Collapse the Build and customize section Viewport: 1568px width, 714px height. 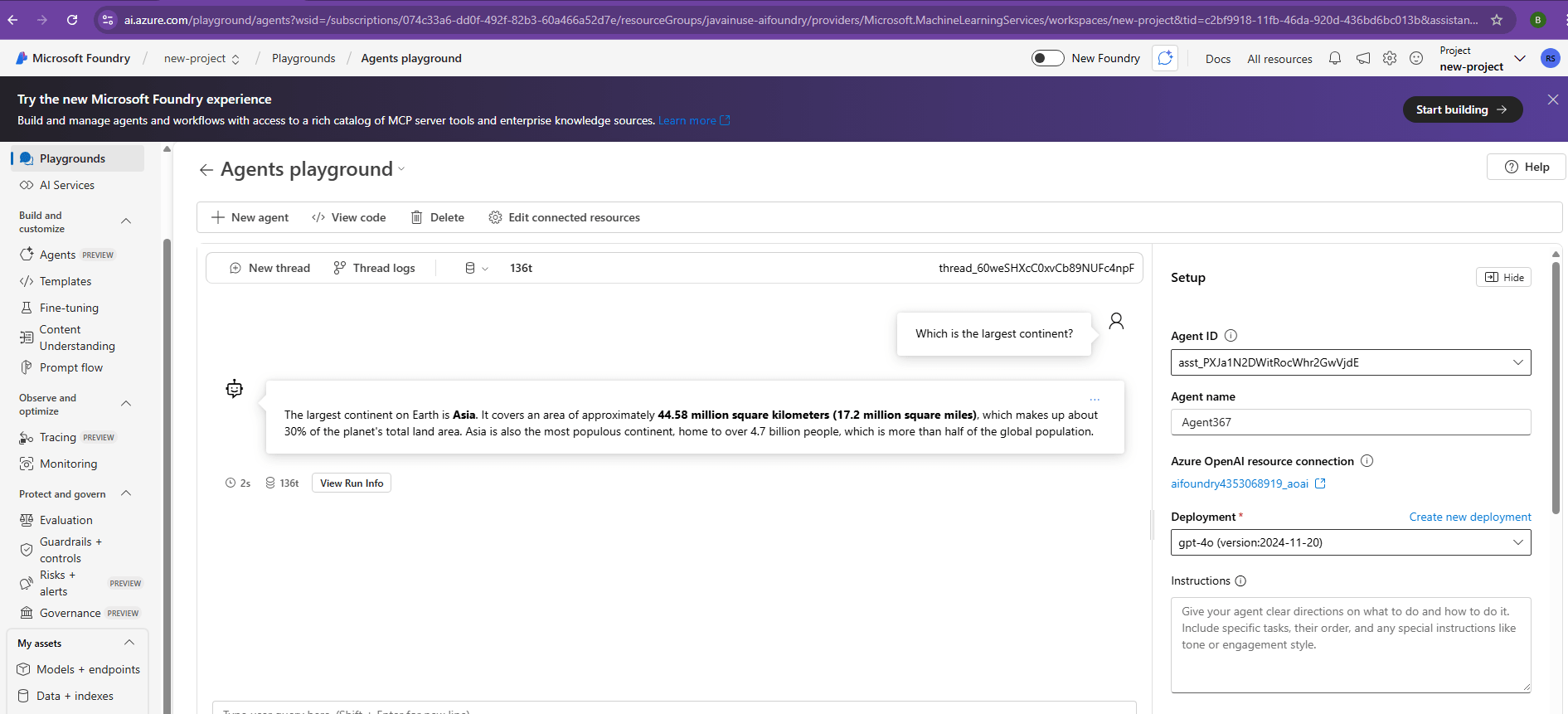126,221
